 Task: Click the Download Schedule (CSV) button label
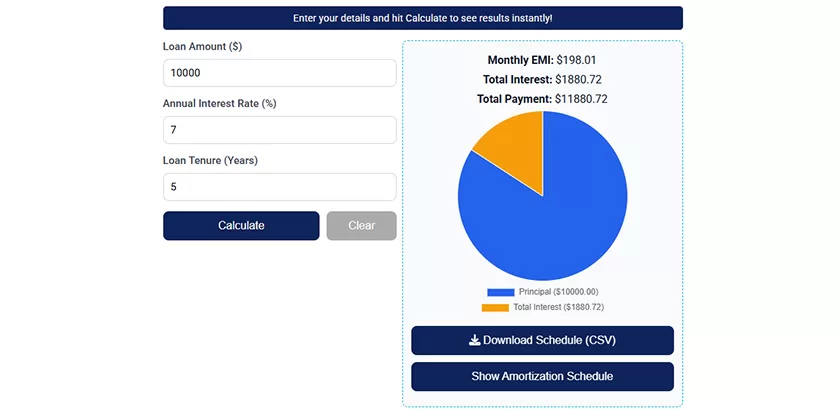point(549,340)
